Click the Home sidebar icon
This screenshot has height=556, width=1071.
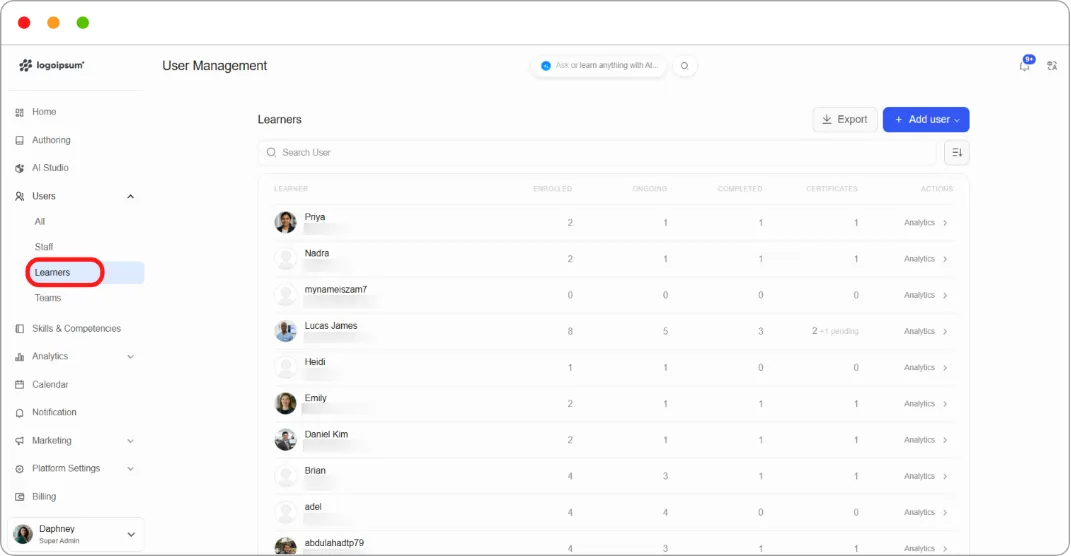point(19,112)
